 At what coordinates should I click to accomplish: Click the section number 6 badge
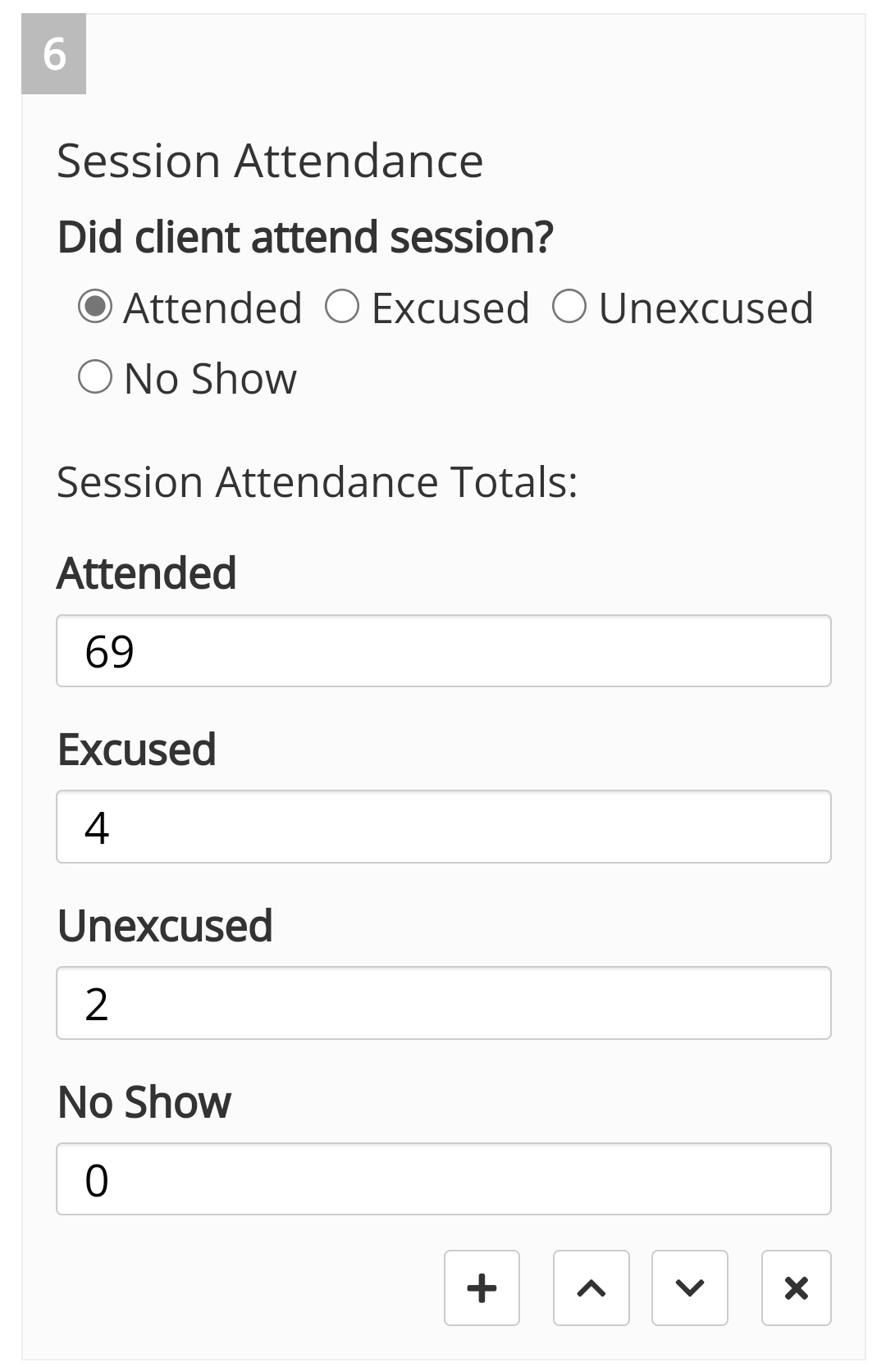54,54
